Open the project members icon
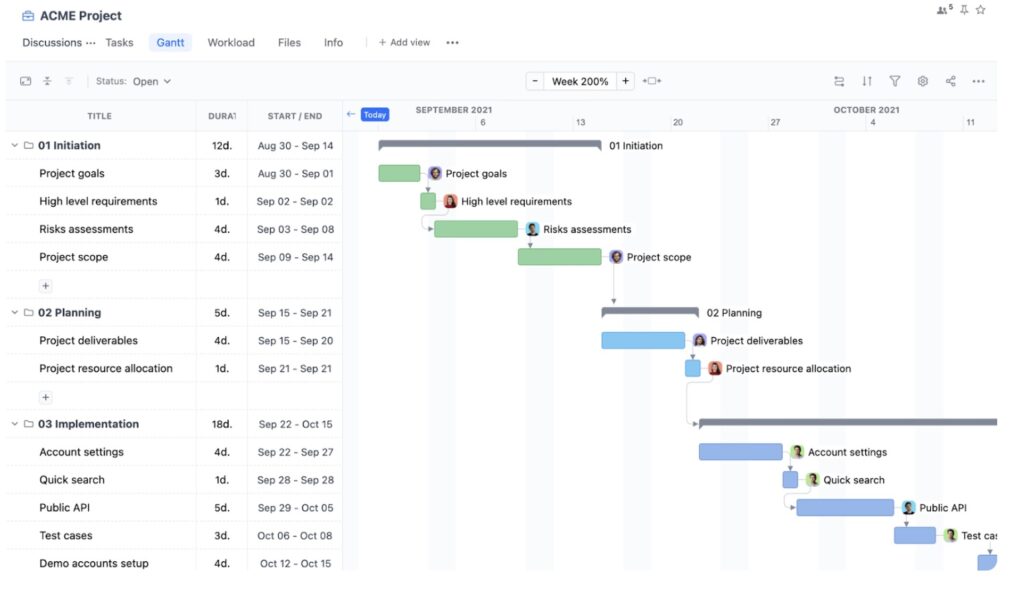Screen dimensions: 1024x596 pos(944,10)
